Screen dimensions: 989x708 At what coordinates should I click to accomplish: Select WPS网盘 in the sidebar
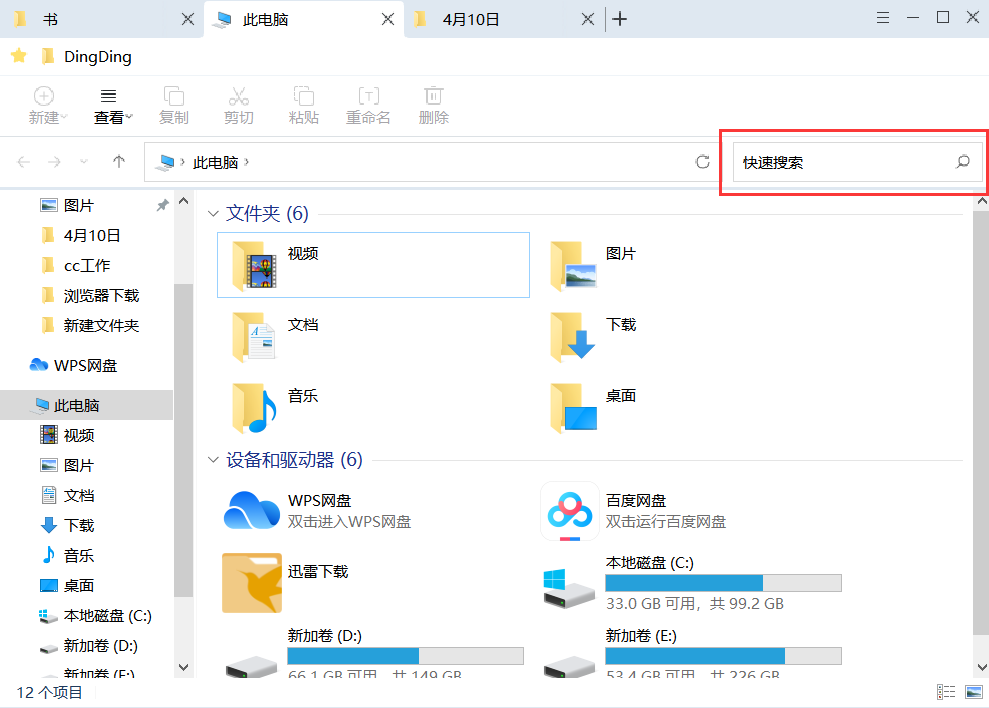pyautogui.click(x=73, y=365)
